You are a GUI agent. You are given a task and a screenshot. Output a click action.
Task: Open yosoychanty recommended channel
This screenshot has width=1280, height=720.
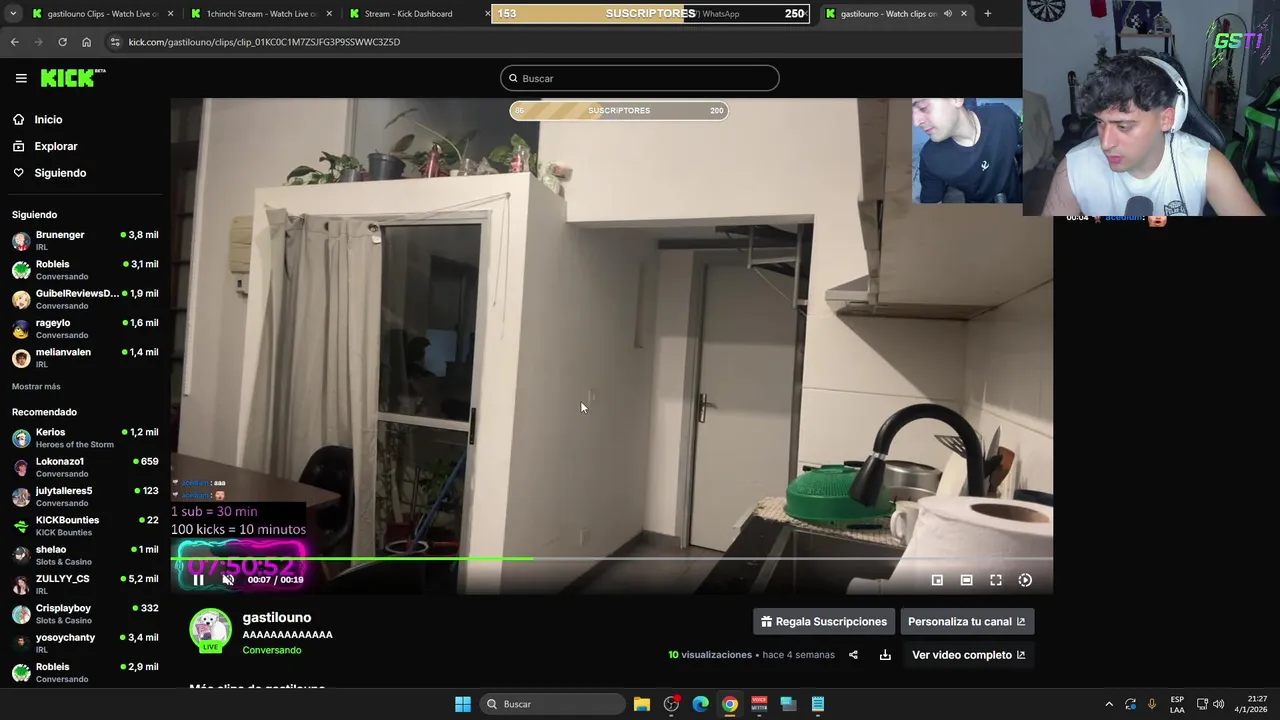[85, 643]
